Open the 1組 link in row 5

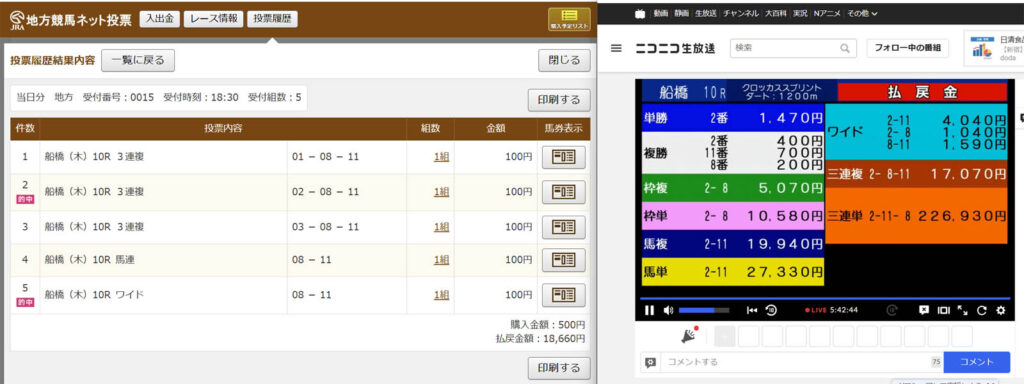(441, 295)
